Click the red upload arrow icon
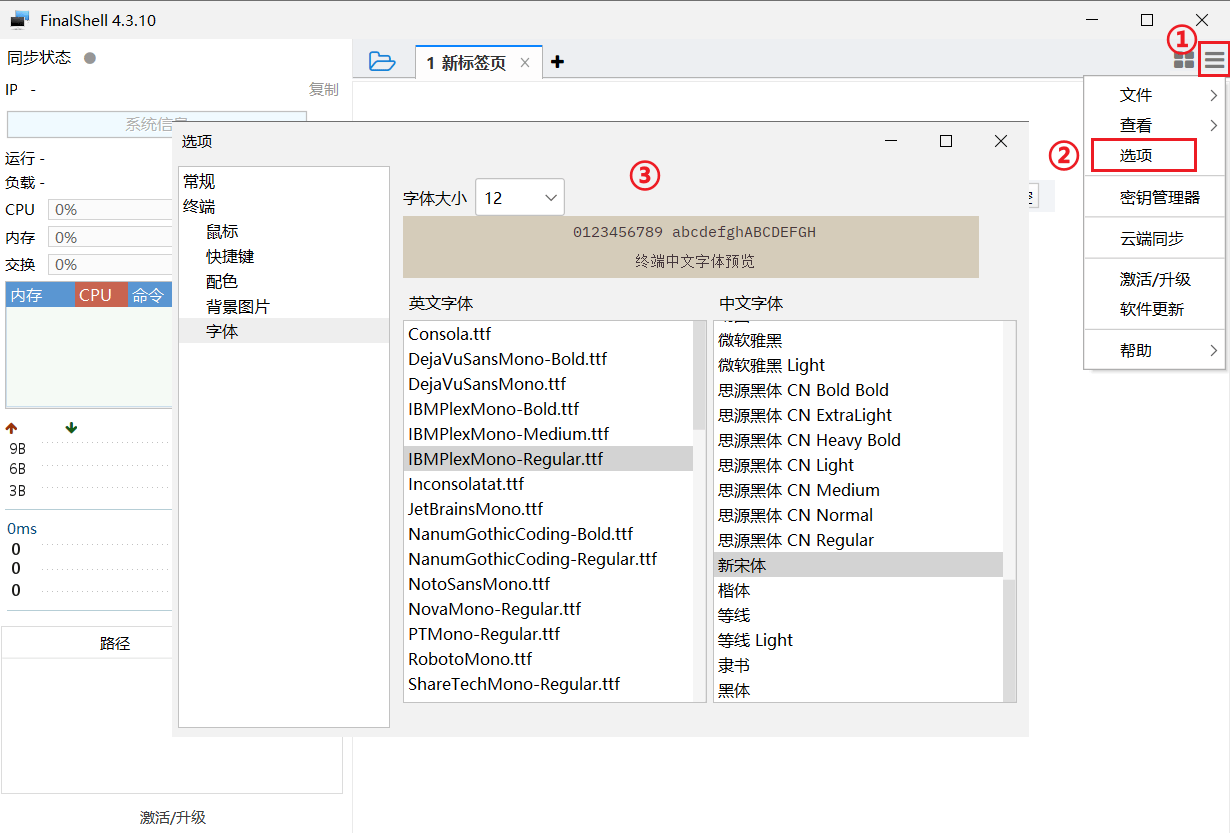1230x833 pixels. pos(12,428)
